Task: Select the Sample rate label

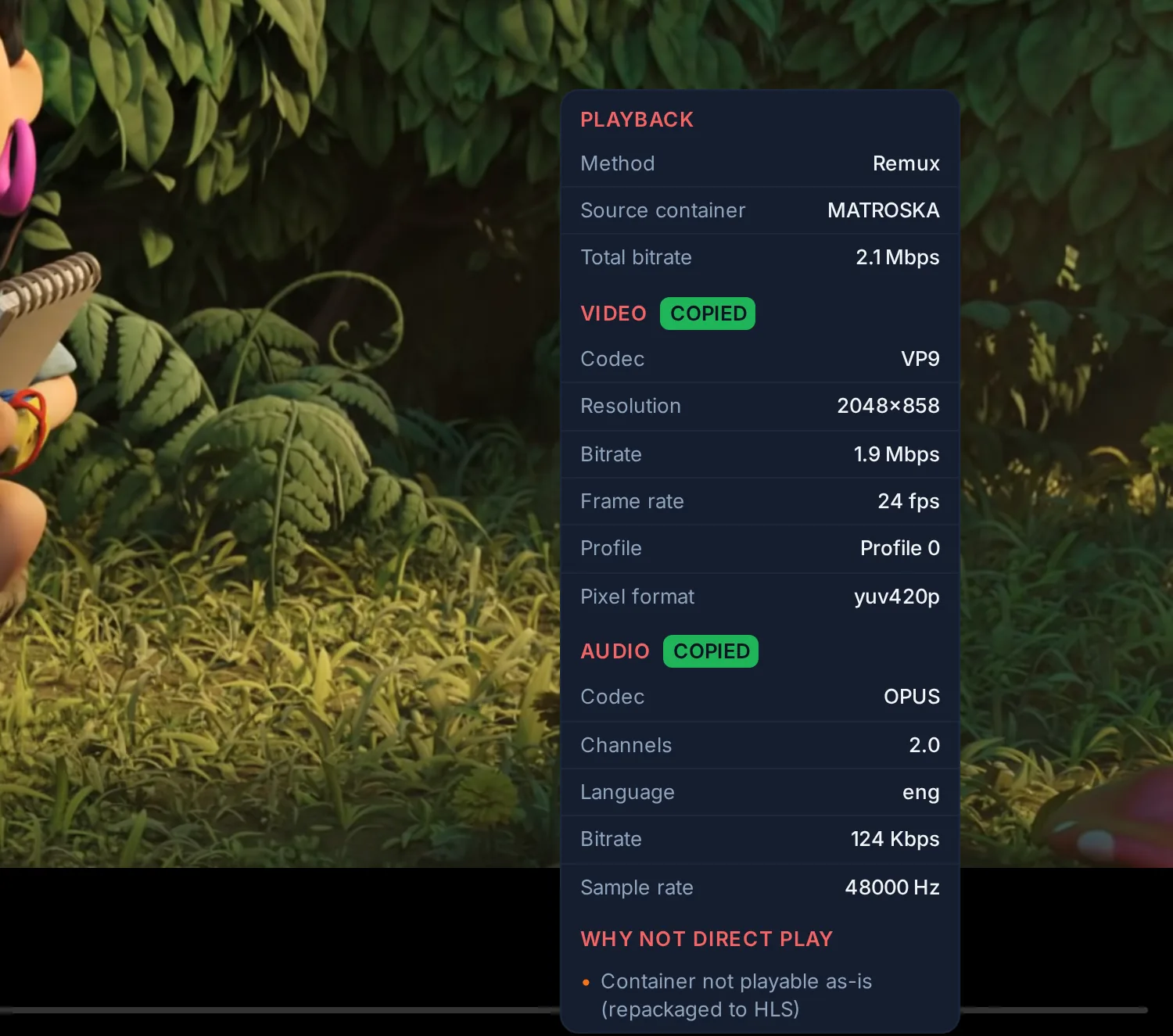Action: [637, 887]
